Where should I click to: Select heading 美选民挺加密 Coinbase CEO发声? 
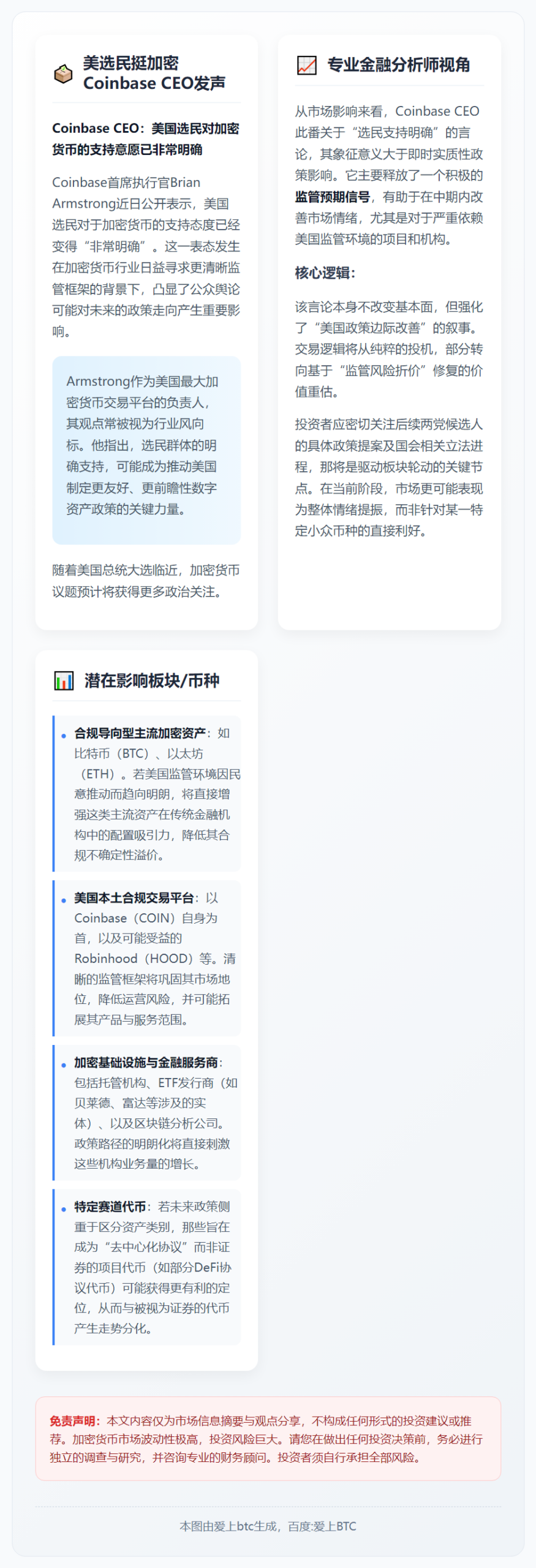154,73
